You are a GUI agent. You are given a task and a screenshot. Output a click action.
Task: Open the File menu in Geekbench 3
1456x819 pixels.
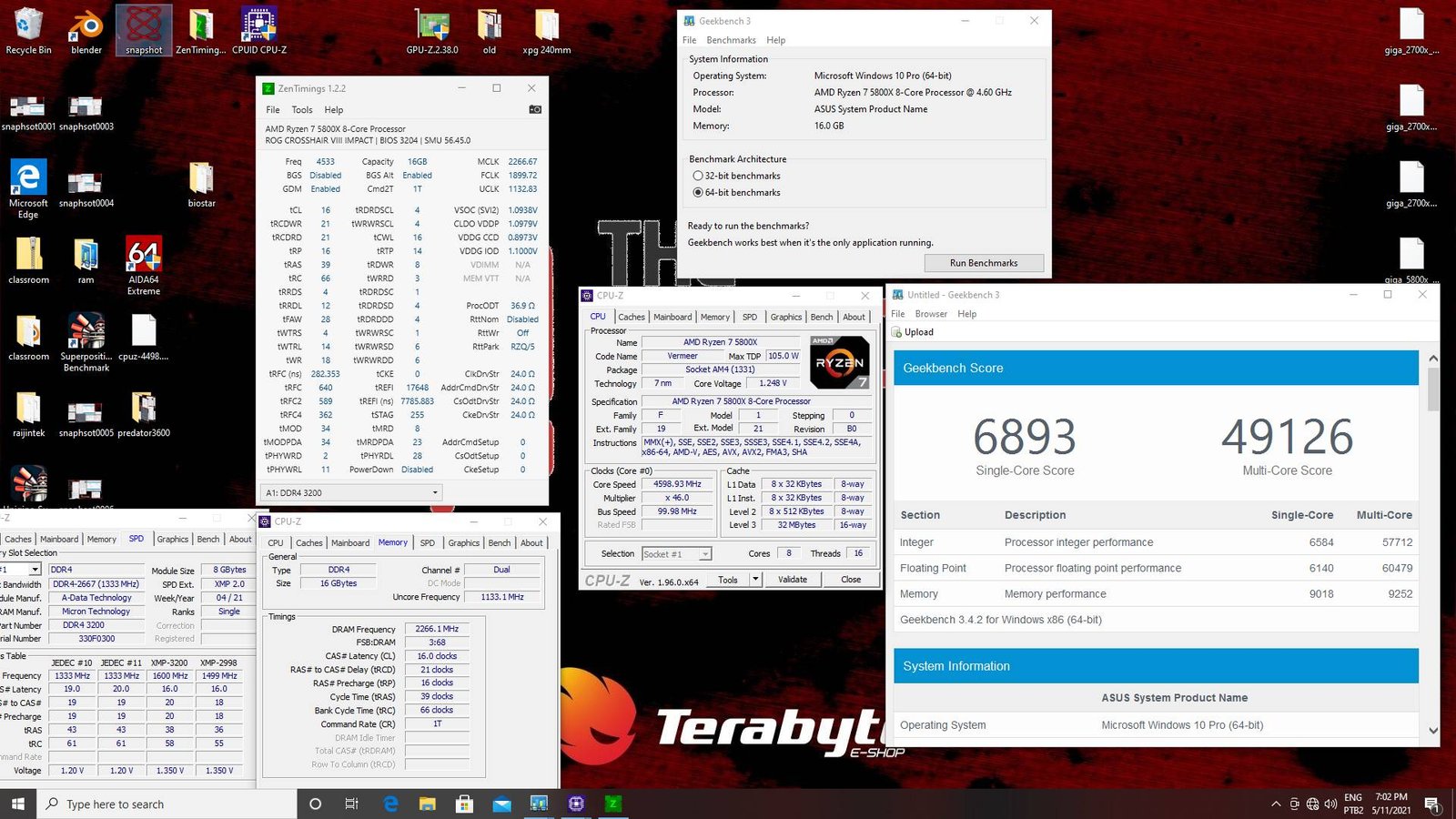click(x=689, y=40)
